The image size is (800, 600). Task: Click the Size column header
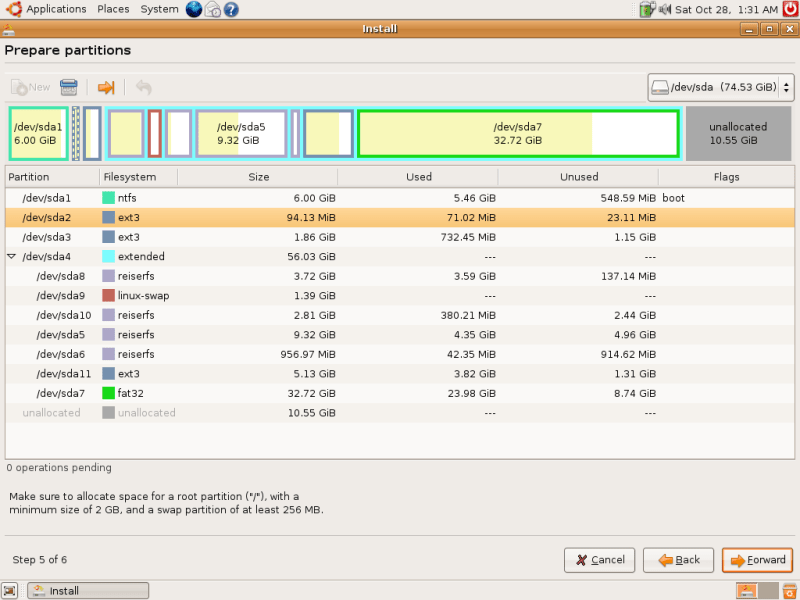[258, 177]
